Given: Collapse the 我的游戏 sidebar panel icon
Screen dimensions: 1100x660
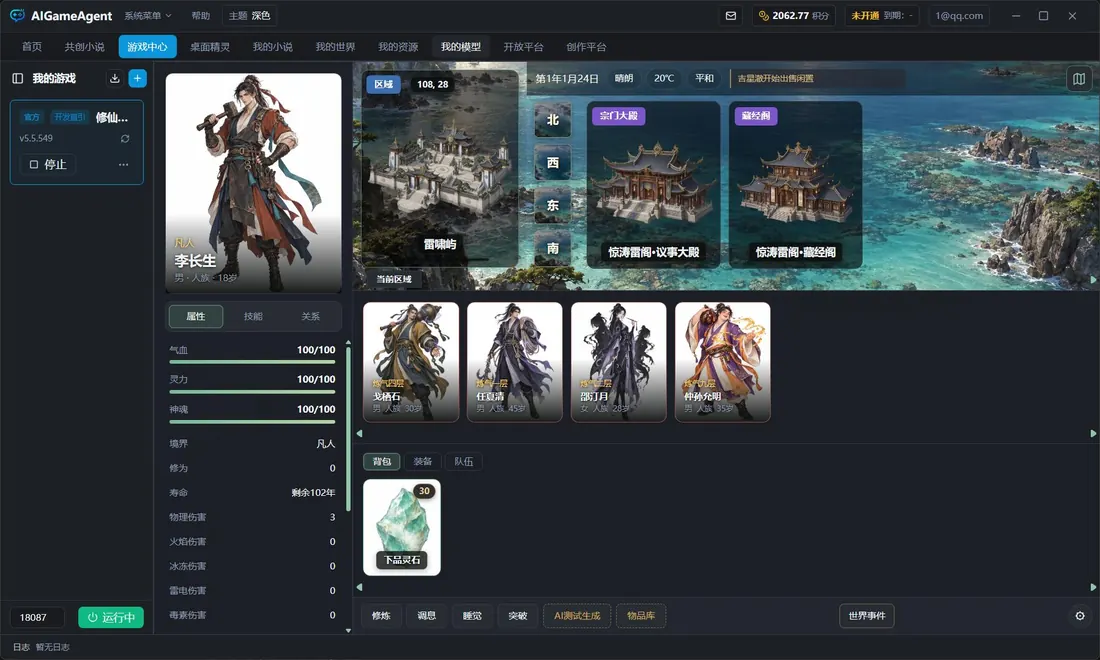Looking at the screenshot, I should coord(18,79).
